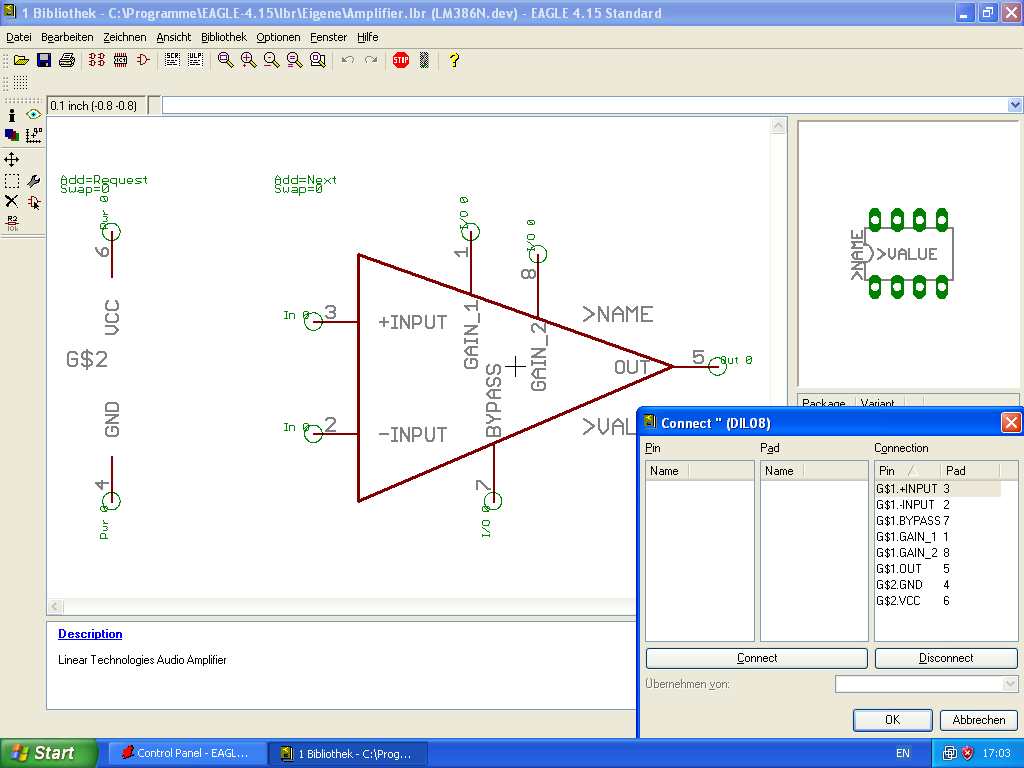1024x768 pixels.
Task: Click the Connect button in dialog
Action: pyautogui.click(x=756, y=658)
